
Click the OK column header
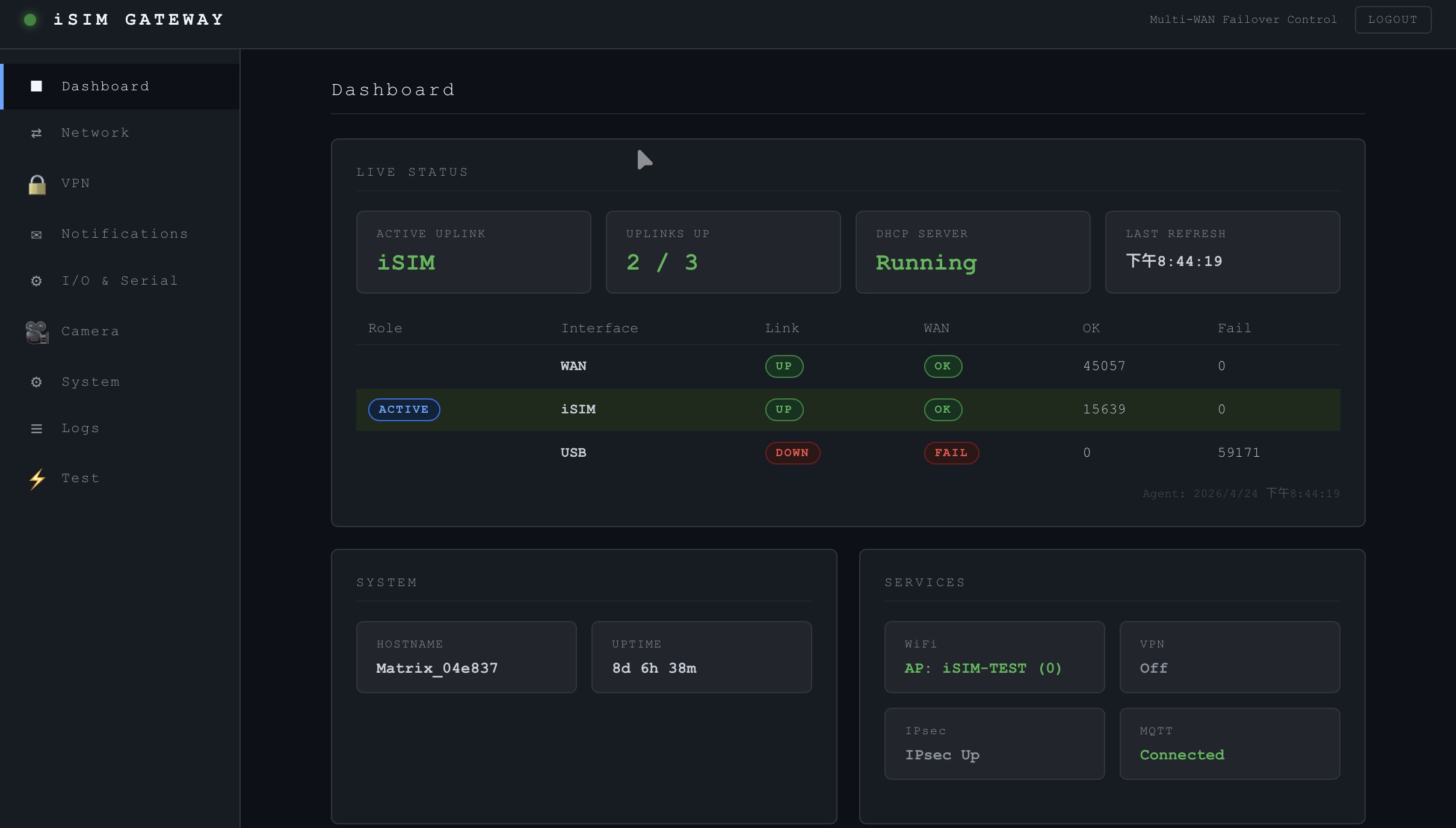coord(1091,328)
